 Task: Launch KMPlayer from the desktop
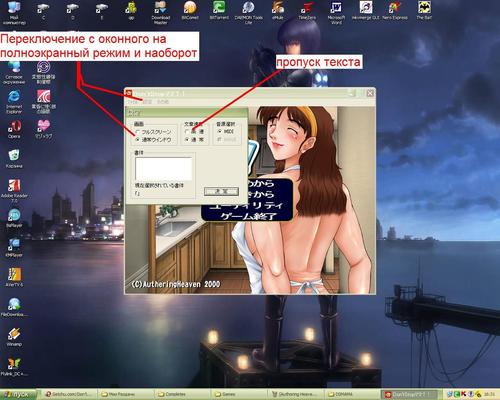pos(14,248)
